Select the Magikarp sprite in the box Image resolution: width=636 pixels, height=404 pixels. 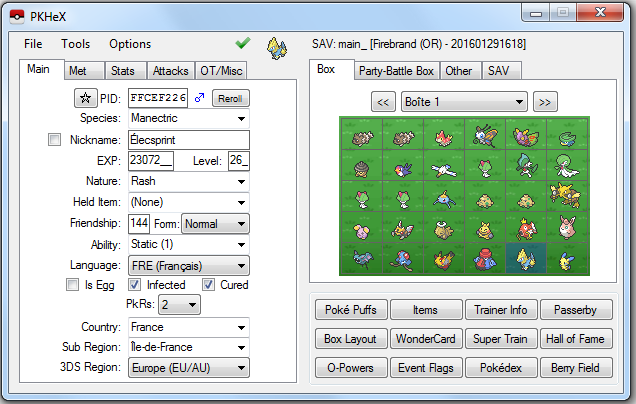tap(526, 228)
